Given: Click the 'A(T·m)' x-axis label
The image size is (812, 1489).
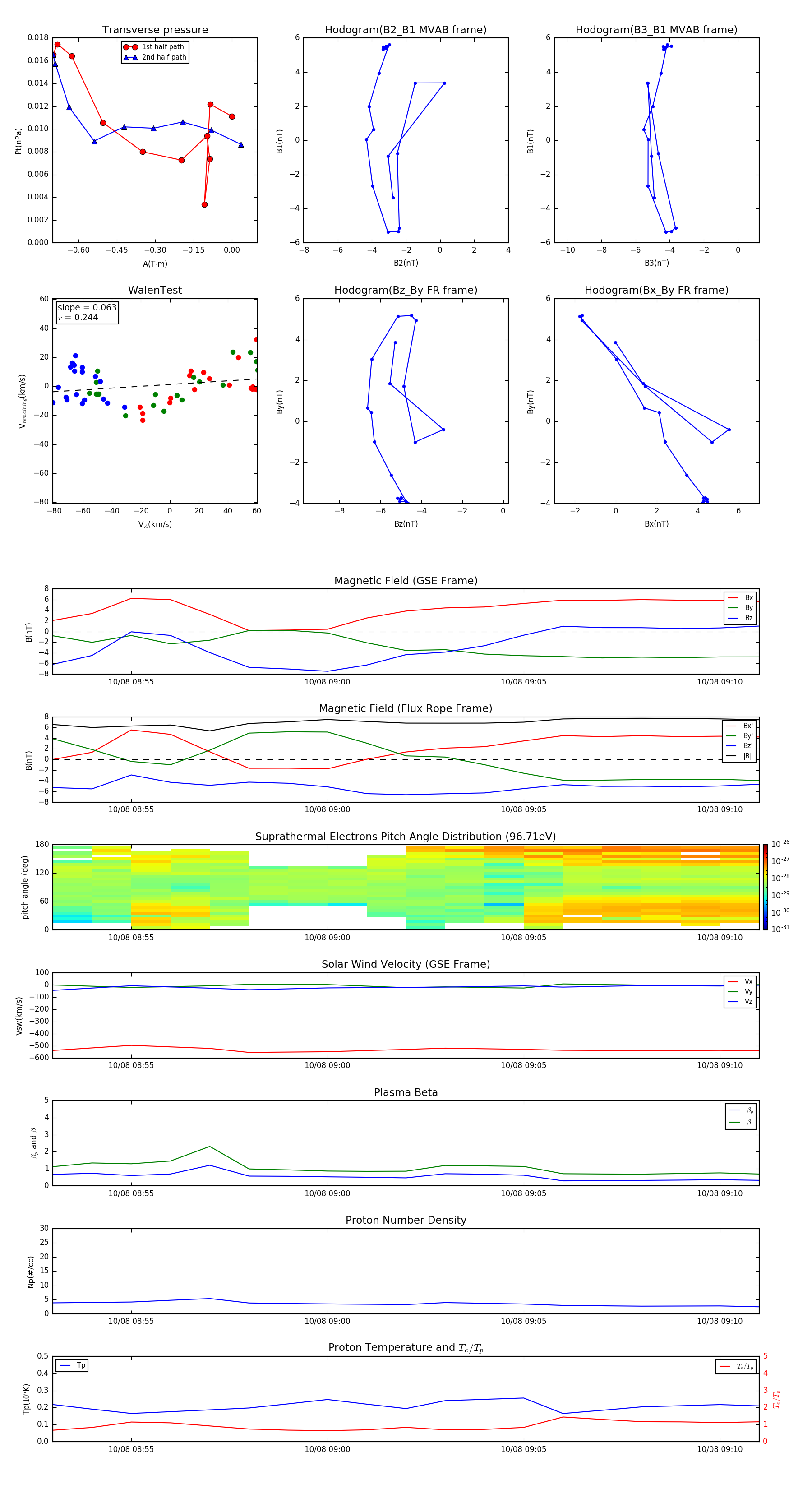Looking at the screenshot, I should click(155, 264).
